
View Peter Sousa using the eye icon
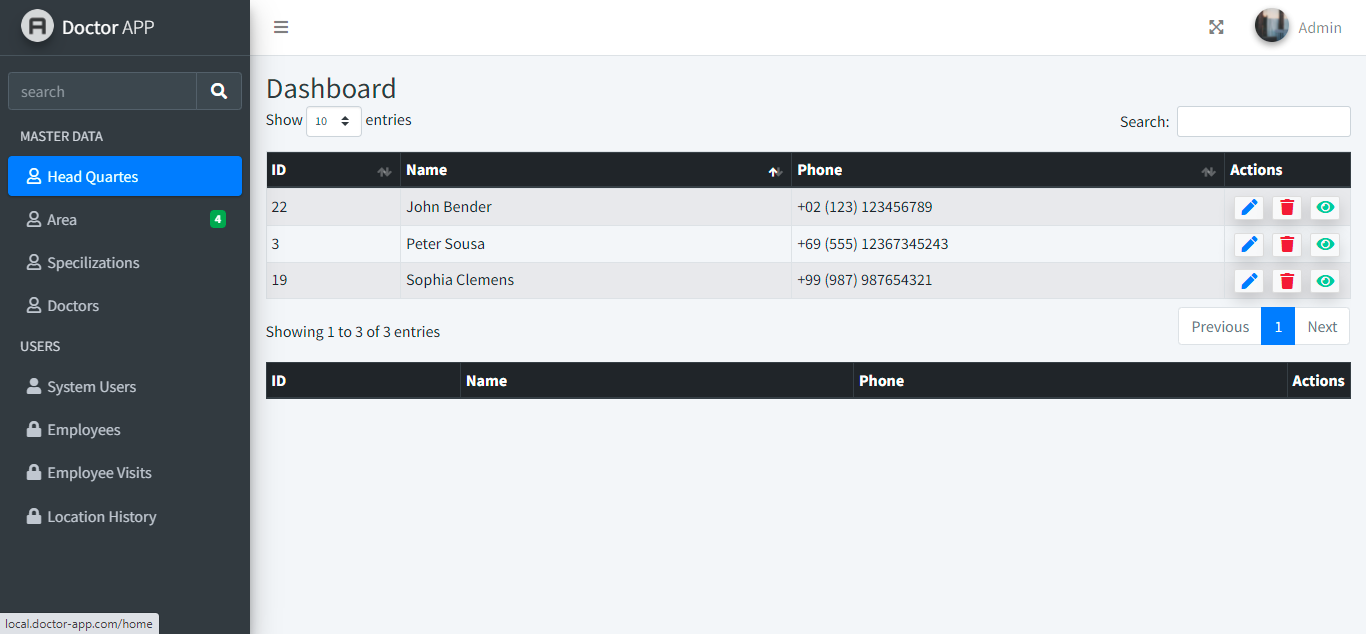[1324, 244]
